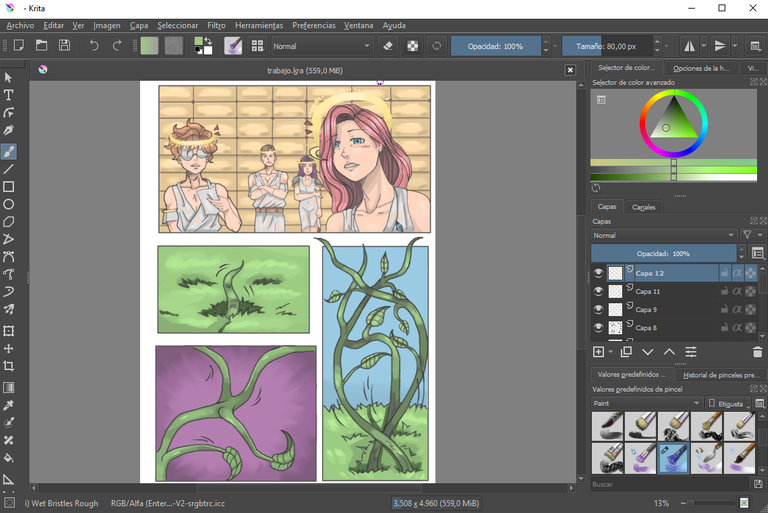Screen dimensions: 768x513
Task: Select the Calligraphy tool
Action: click(x=8, y=130)
